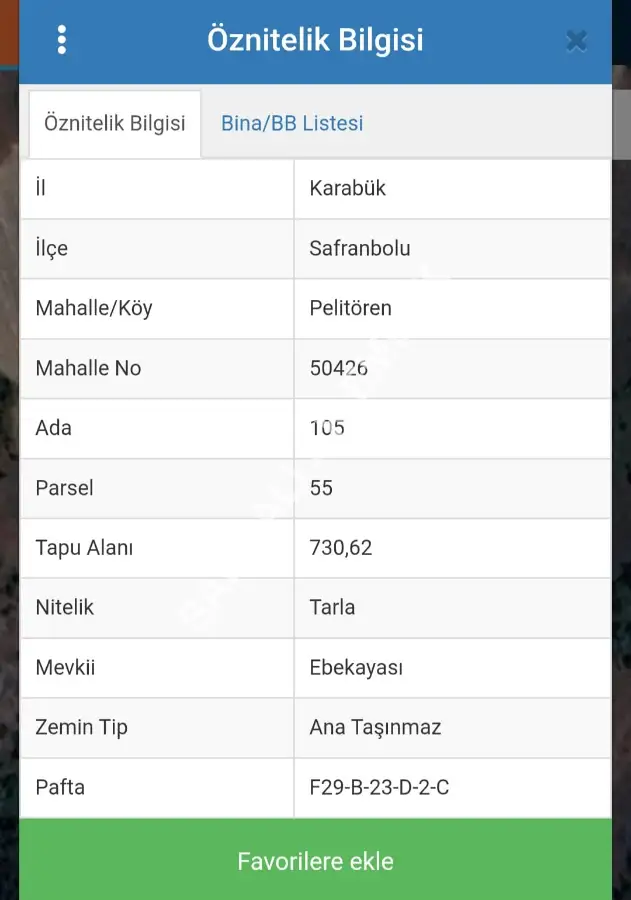This screenshot has height=900, width=631.
Task: Click the Pafta code F29-B-23-D-2-C
Action: point(379,787)
